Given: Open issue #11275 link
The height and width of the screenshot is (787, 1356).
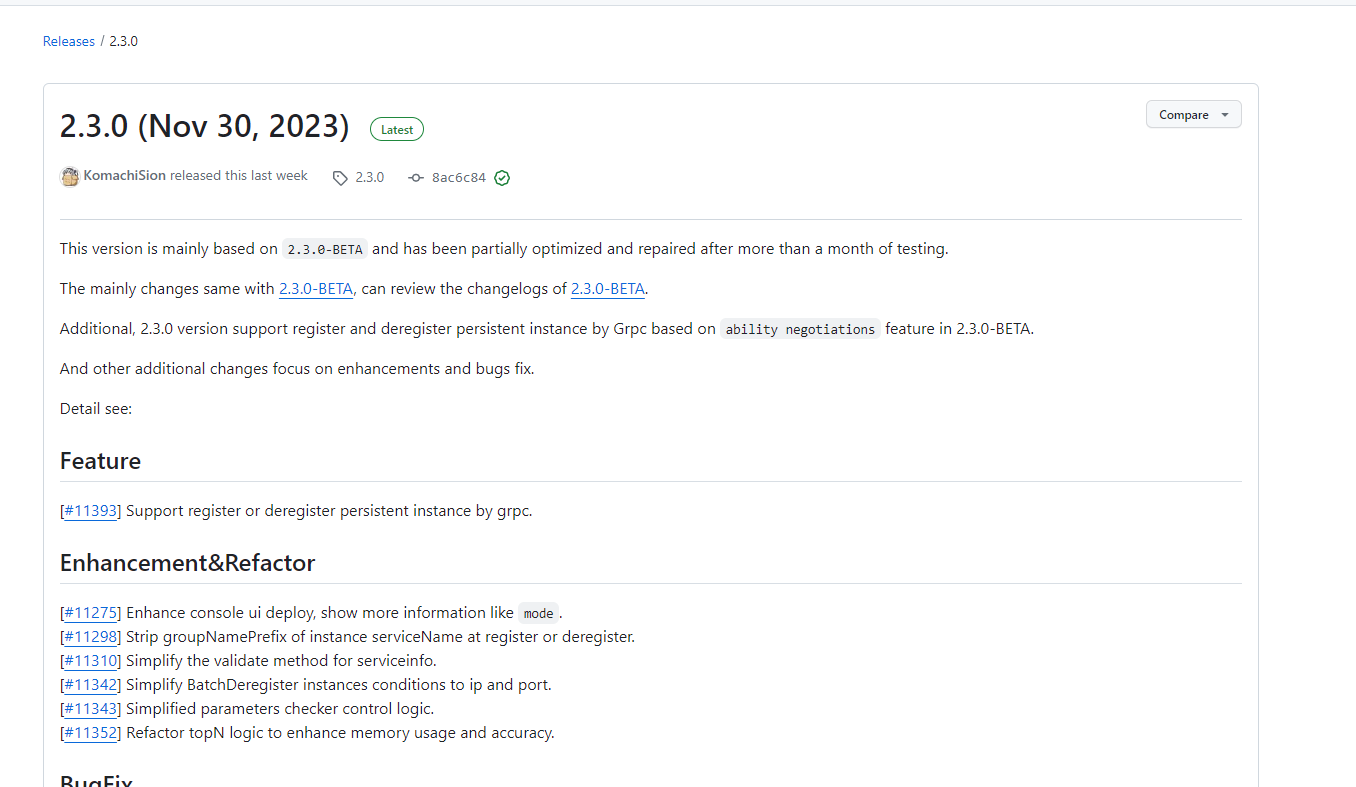Looking at the screenshot, I should tap(91, 613).
